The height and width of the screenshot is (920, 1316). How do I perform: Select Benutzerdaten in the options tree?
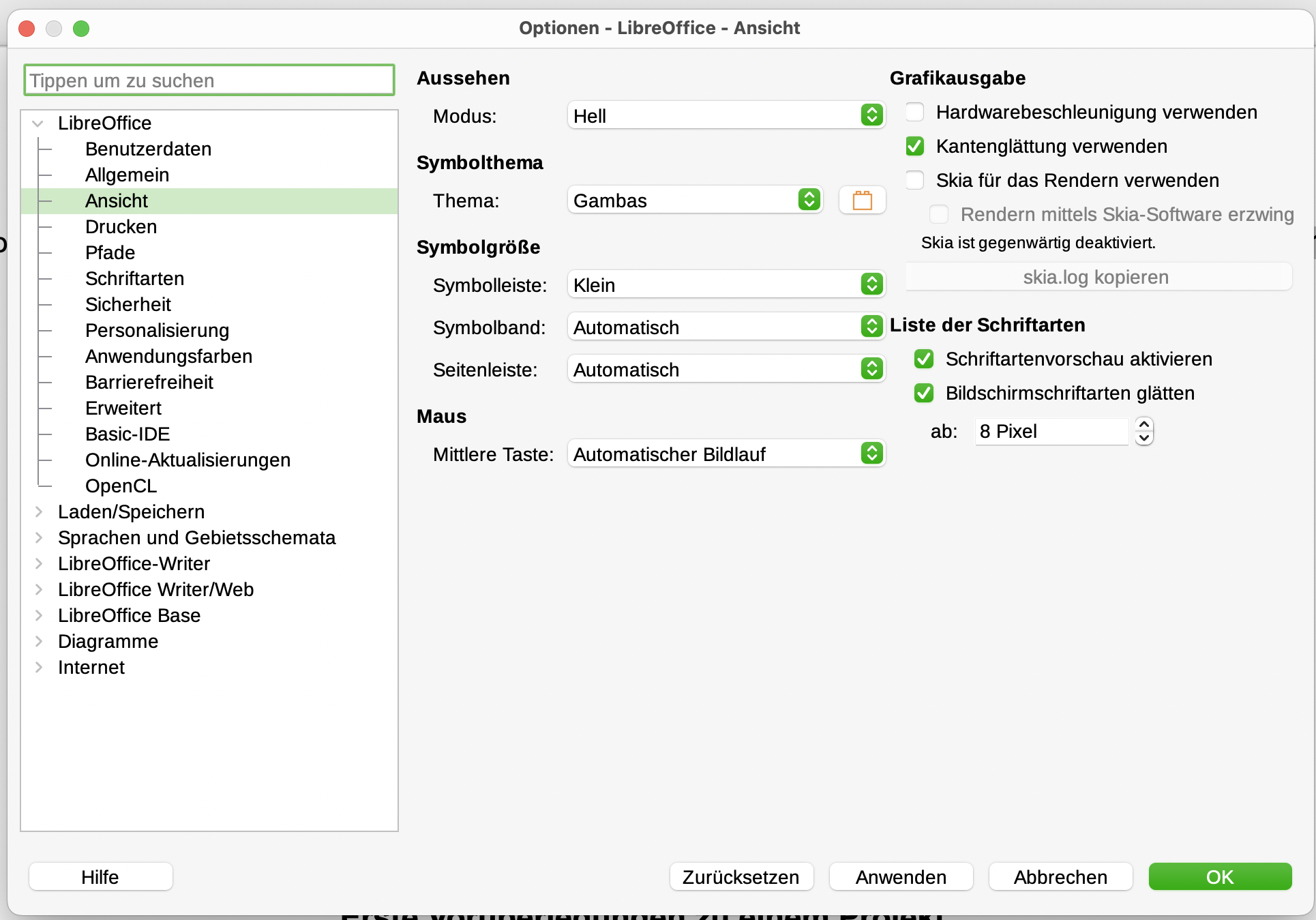[x=148, y=149]
